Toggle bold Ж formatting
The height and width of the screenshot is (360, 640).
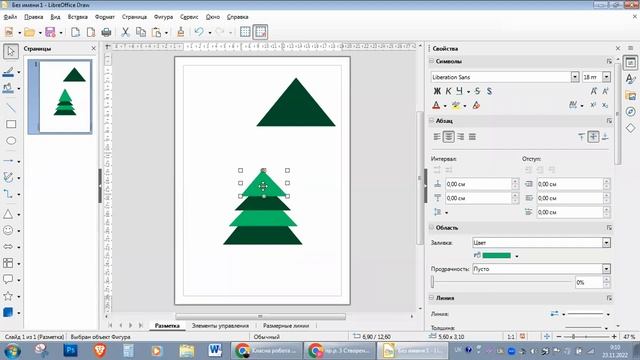437,91
